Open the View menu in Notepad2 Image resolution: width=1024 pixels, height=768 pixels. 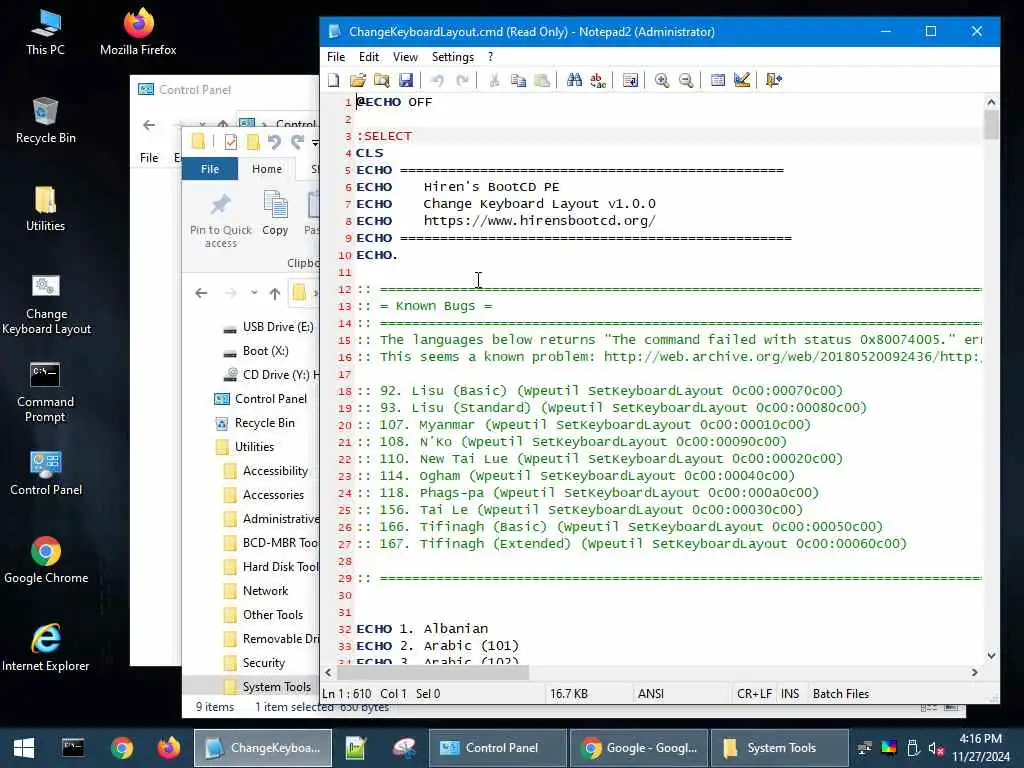(x=405, y=57)
